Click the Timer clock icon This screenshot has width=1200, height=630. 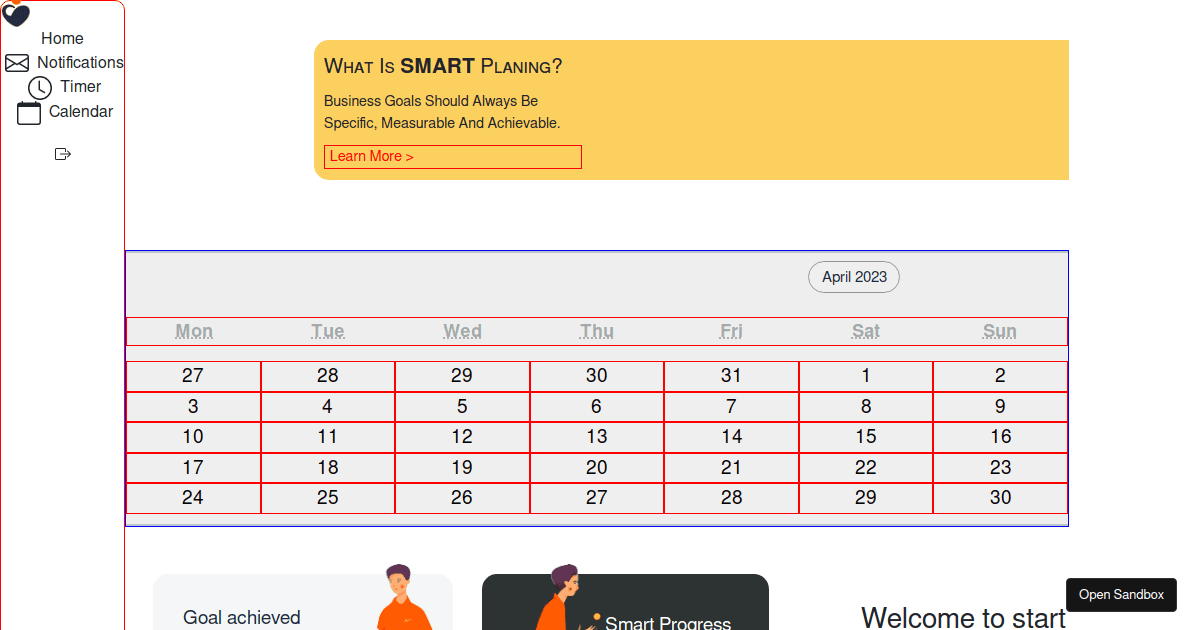pos(40,88)
